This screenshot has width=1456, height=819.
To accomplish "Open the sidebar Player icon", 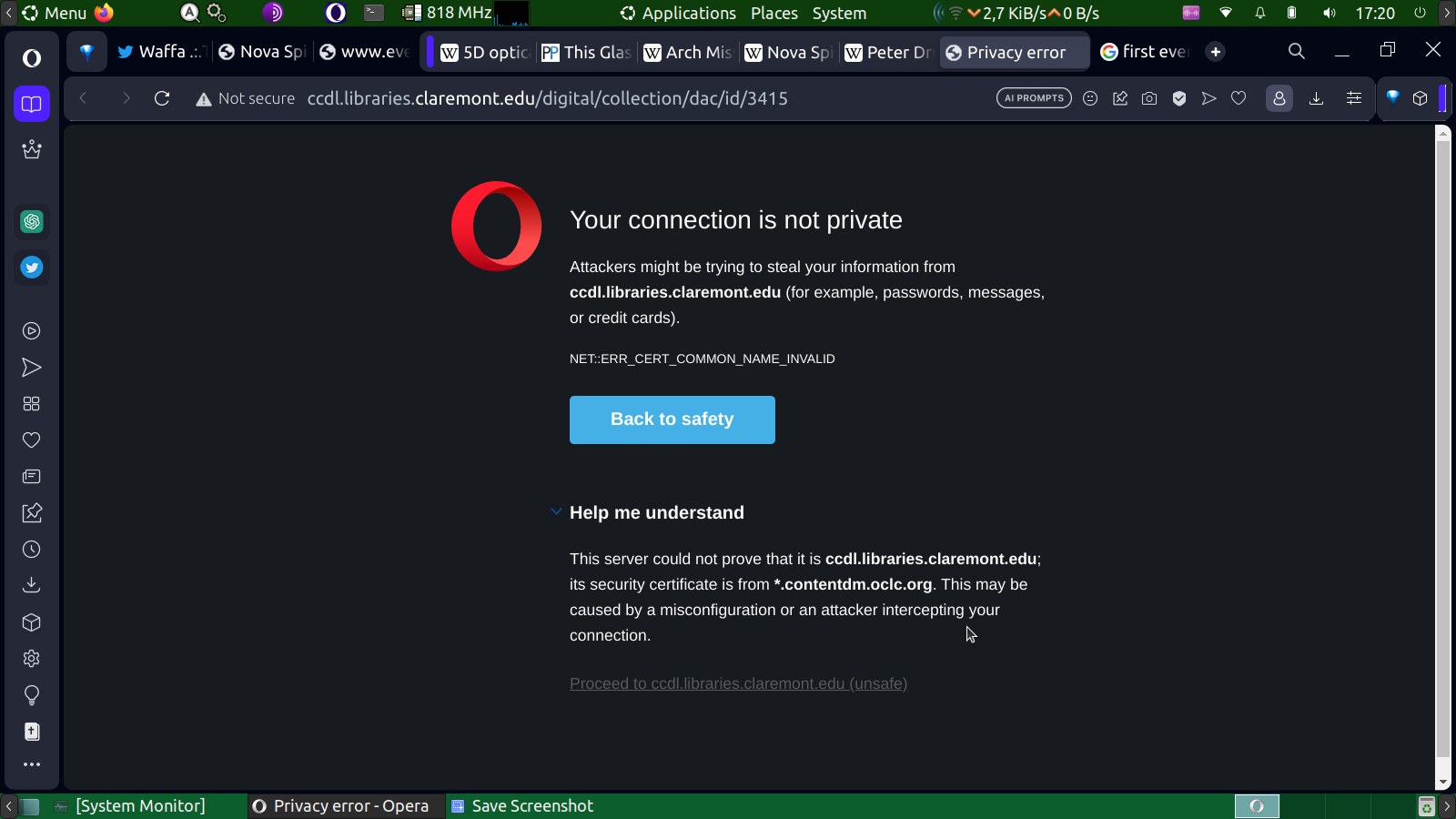I will 32,331.
